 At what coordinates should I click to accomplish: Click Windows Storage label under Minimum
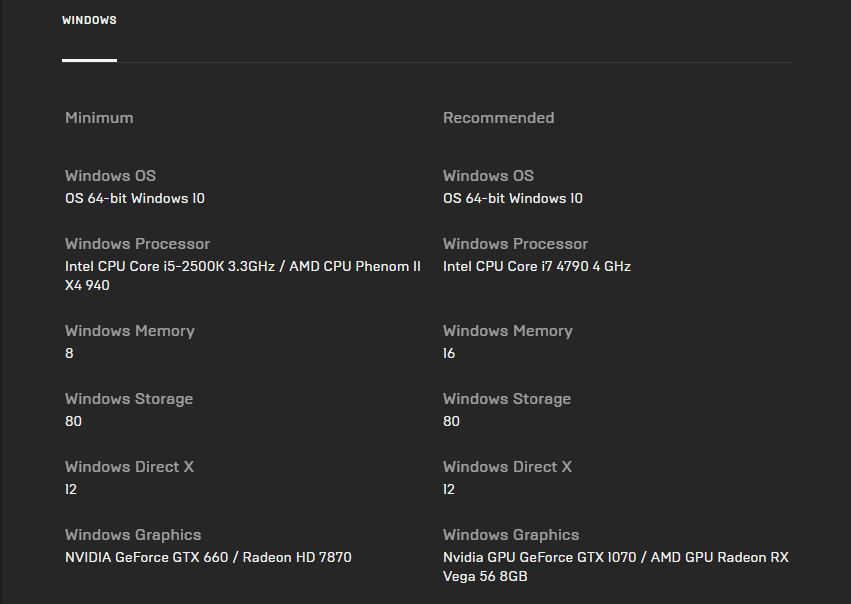(129, 399)
